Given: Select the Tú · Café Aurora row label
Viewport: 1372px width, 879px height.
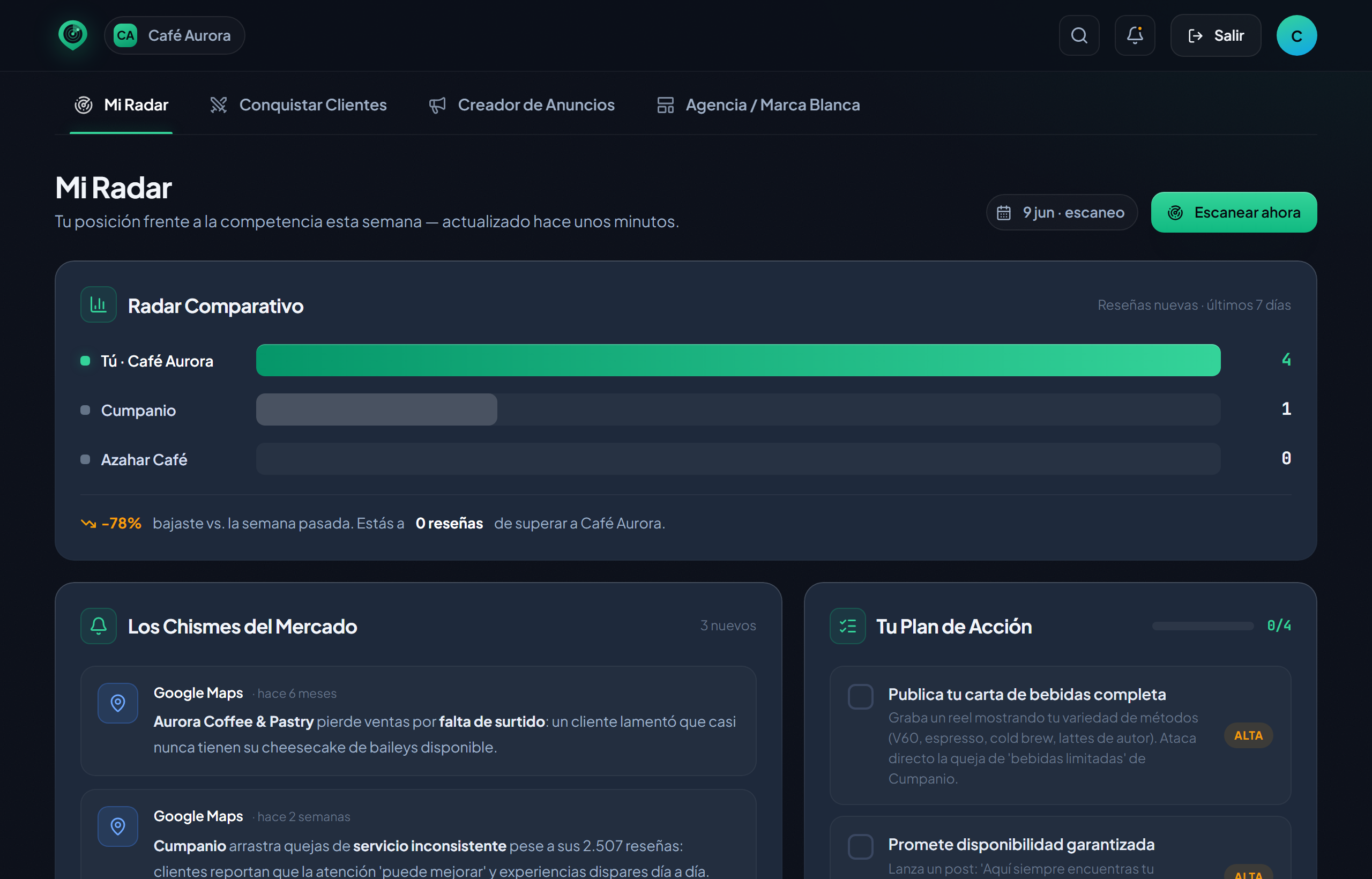Looking at the screenshot, I should pos(157,361).
